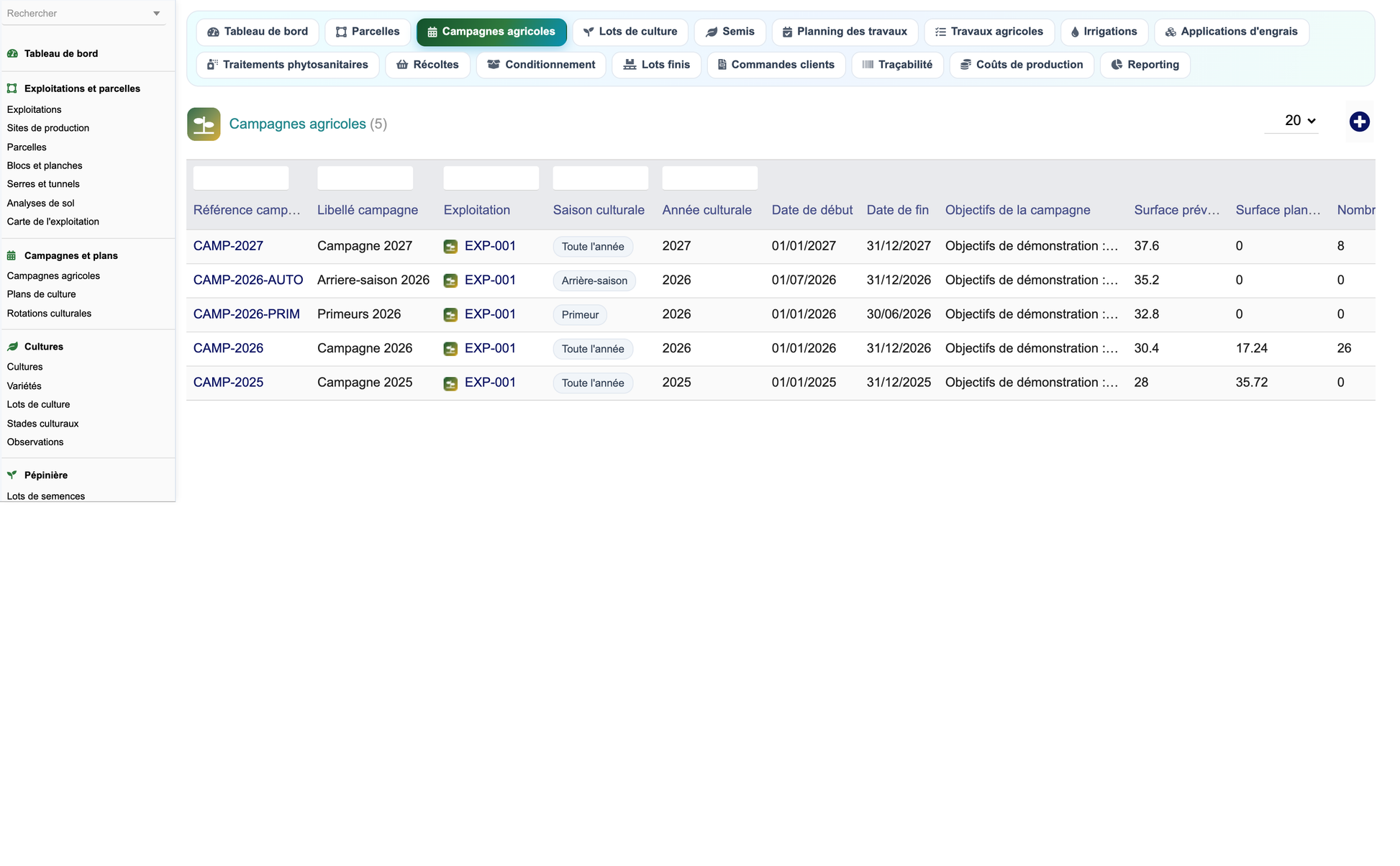Click the EXP-001 icon in CAMP-2025 row
Image resolution: width=1400 pixels, height=866 pixels.
(x=450, y=383)
